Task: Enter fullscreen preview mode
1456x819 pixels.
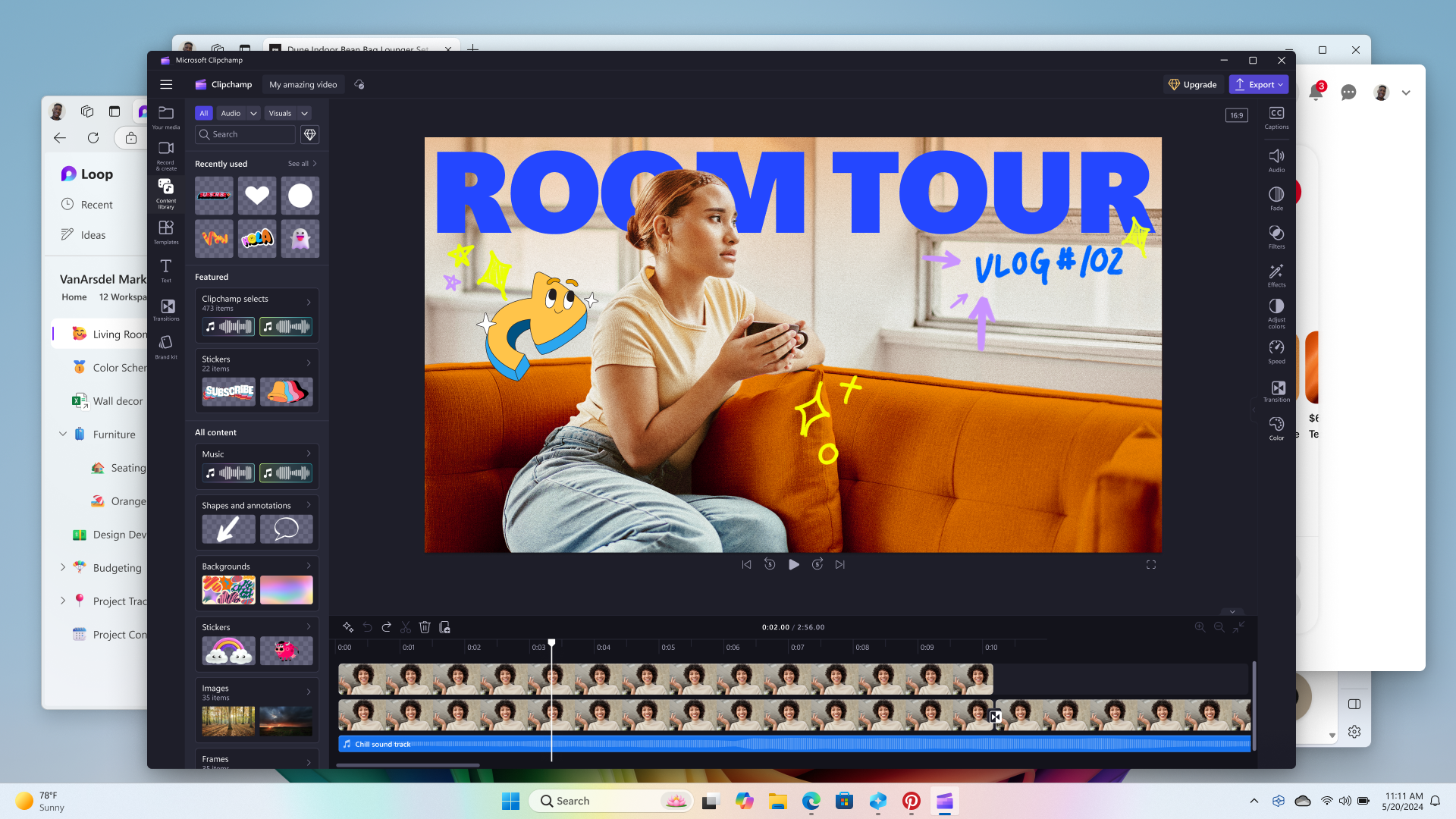Action: coord(1151,564)
